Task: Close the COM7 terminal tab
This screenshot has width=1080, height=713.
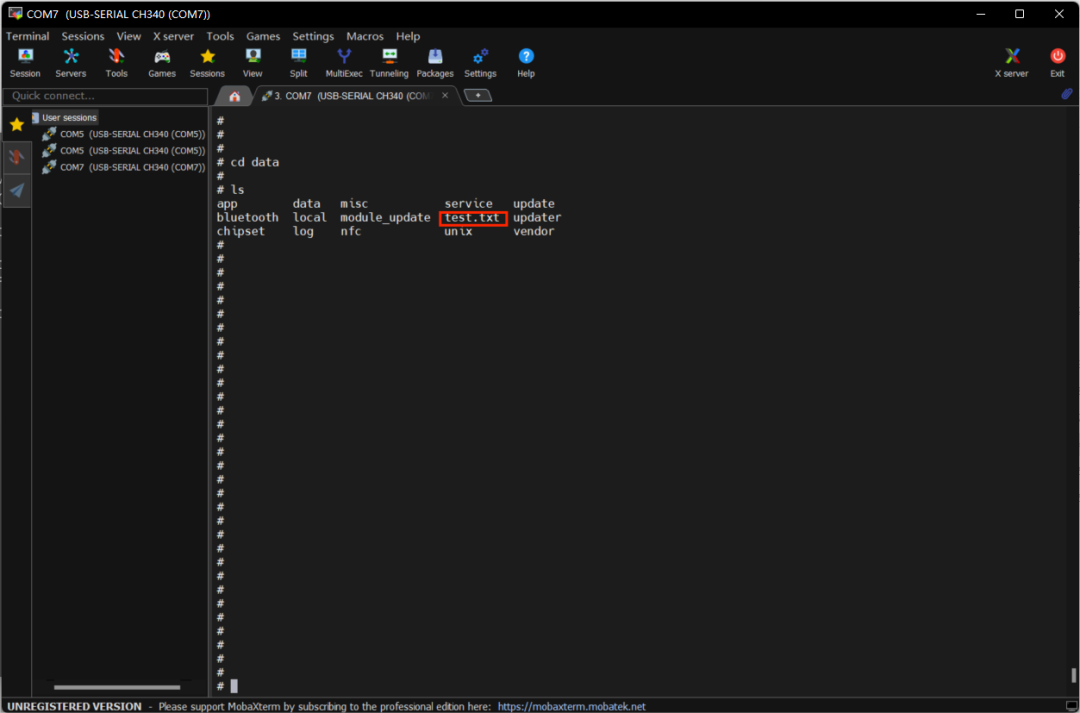Action: tap(445, 96)
